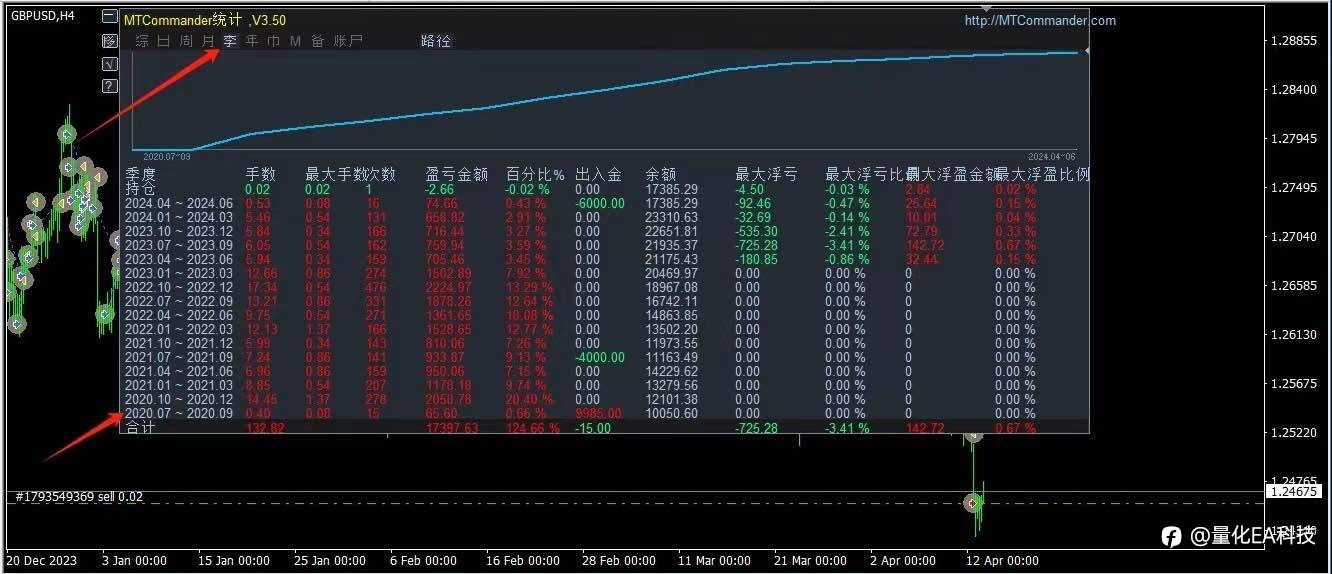Click the trade marker on the sell order line
1332x574 pixels.
(x=974, y=503)
